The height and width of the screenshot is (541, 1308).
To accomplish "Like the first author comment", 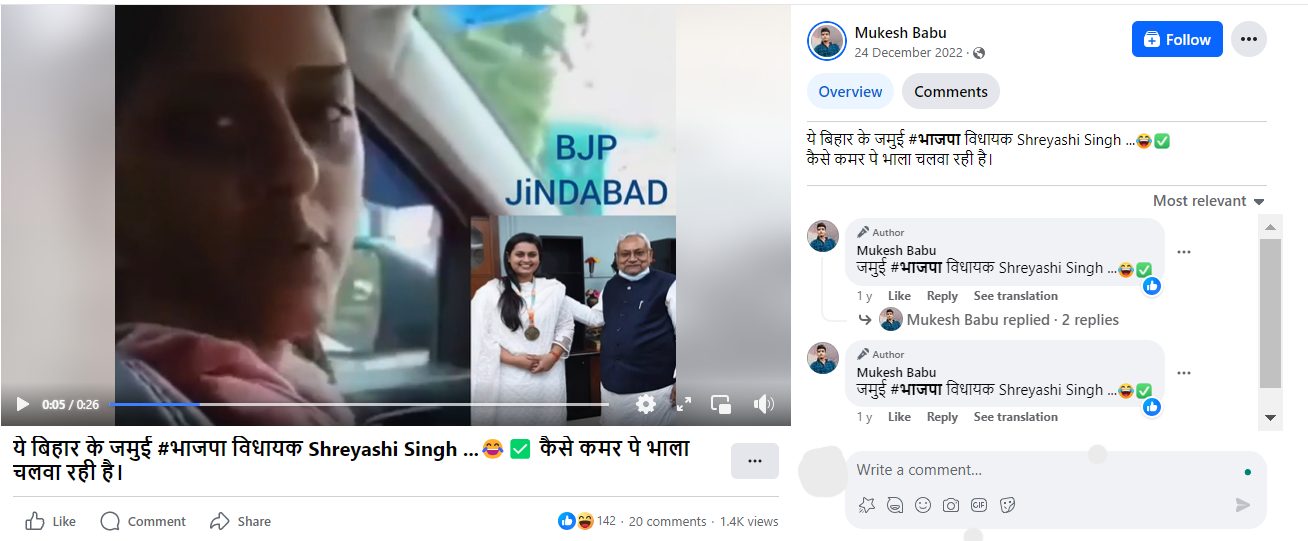I will (x=899, y=296).
